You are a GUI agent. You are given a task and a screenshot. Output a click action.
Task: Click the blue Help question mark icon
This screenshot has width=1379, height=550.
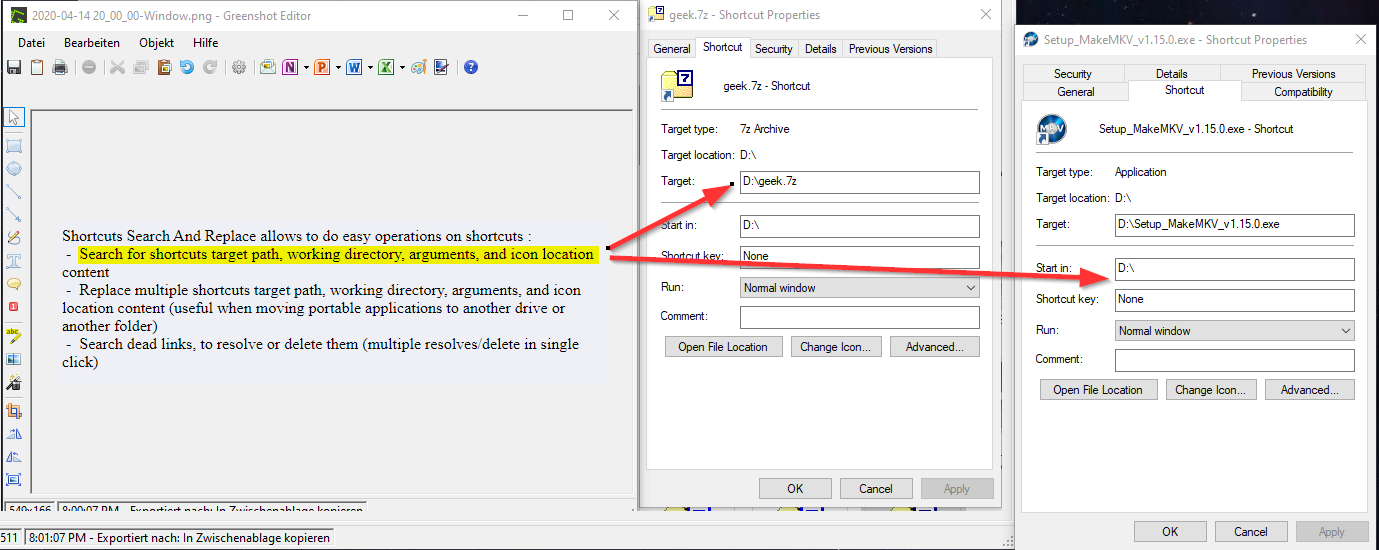(471, 67)
